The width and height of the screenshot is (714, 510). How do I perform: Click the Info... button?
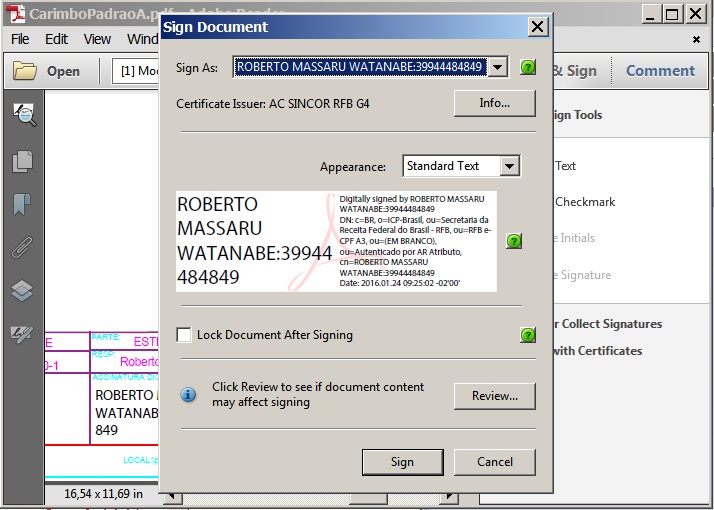(x=495, y=103)
